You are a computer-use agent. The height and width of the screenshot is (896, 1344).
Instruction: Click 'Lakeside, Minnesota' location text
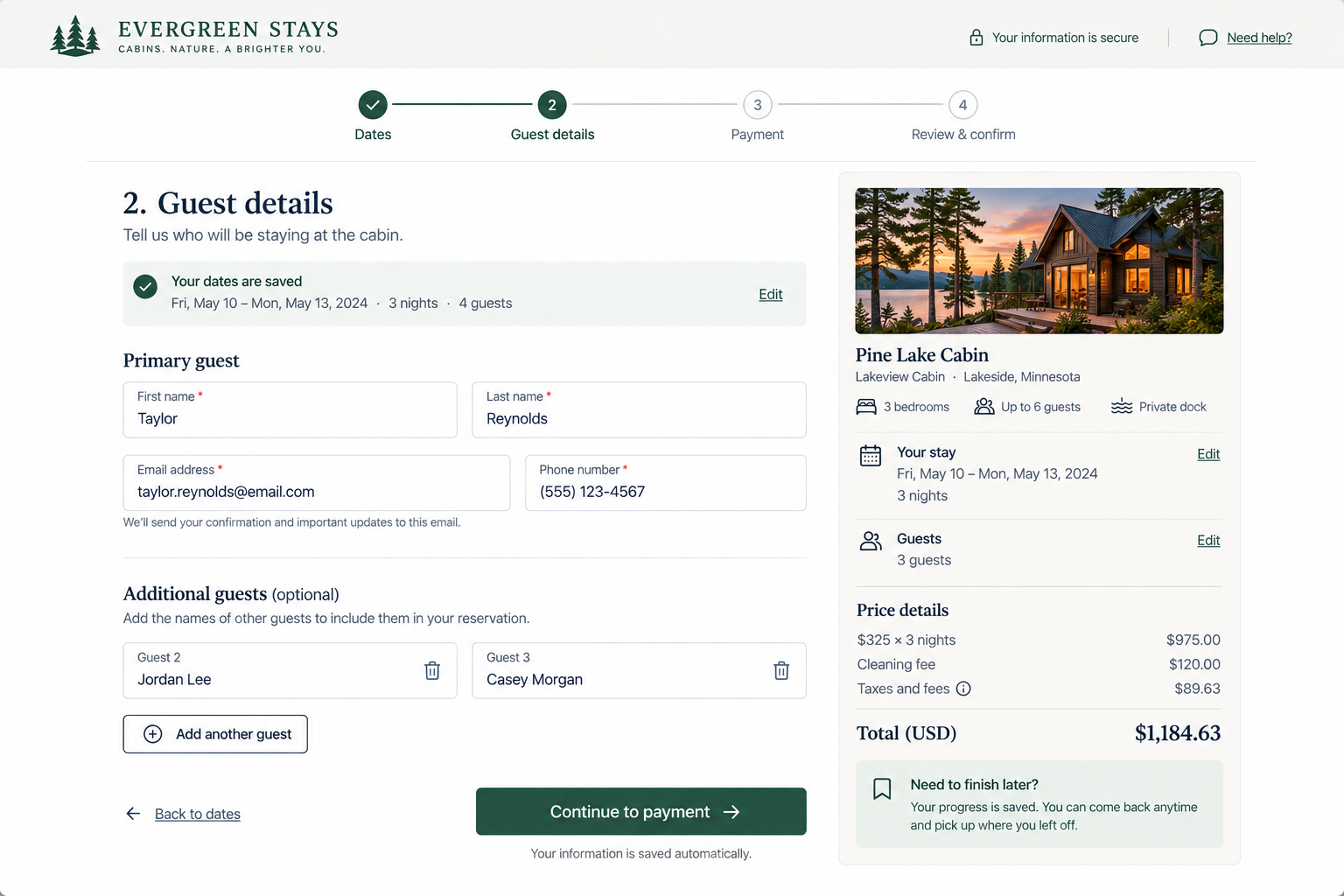click(x=1022, y=377)
